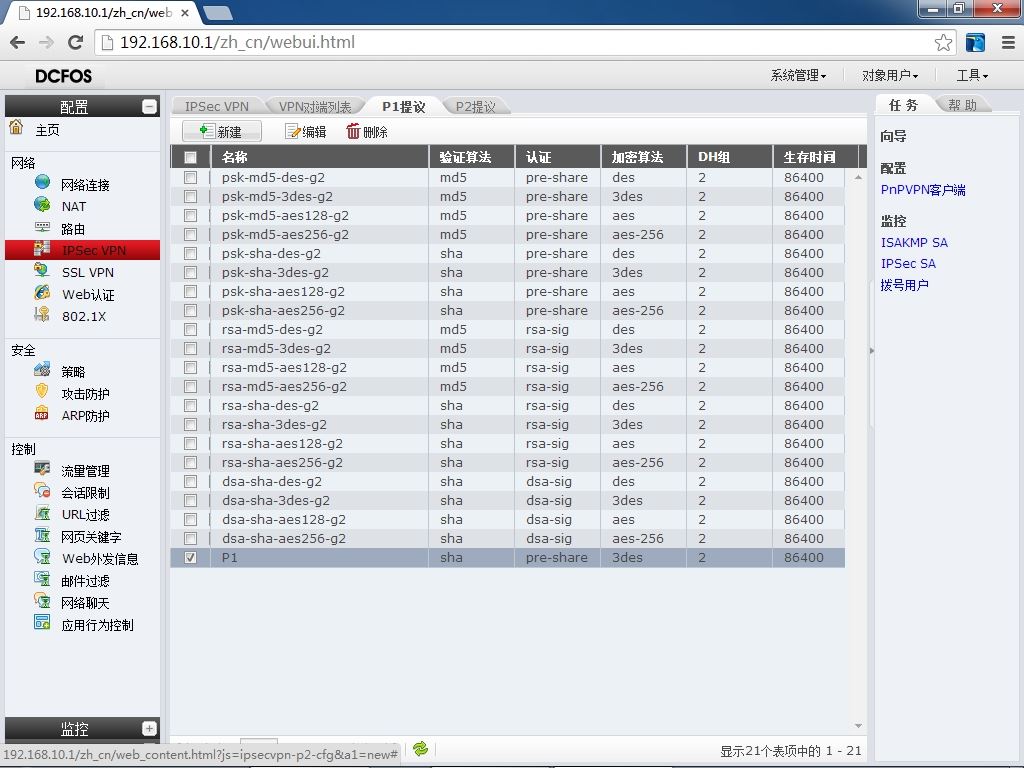
Task: Click the URL过滤 icon
Action: click(x=42, y=513)
